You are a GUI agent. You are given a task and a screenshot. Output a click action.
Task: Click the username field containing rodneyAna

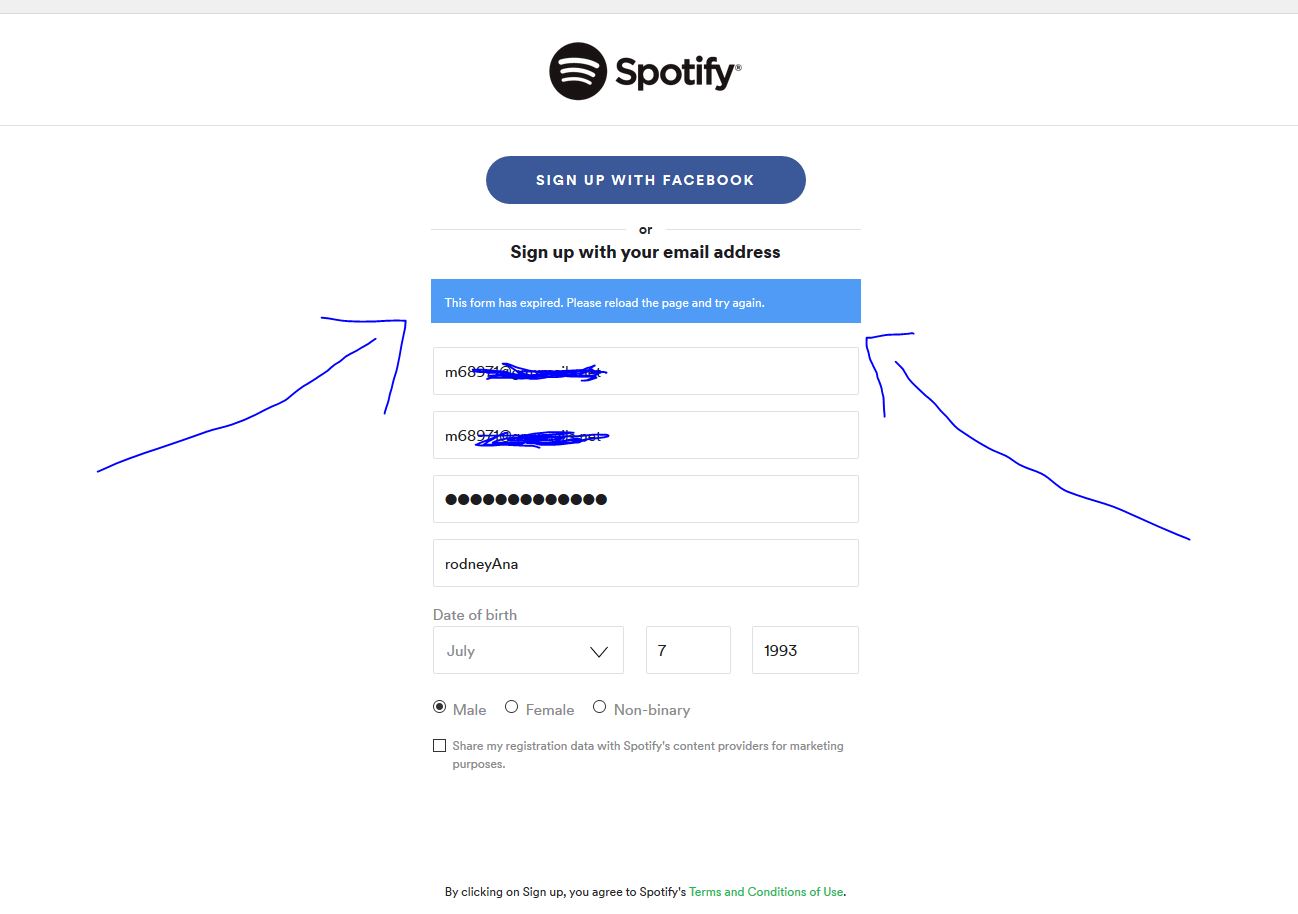(x=645, y=563)
